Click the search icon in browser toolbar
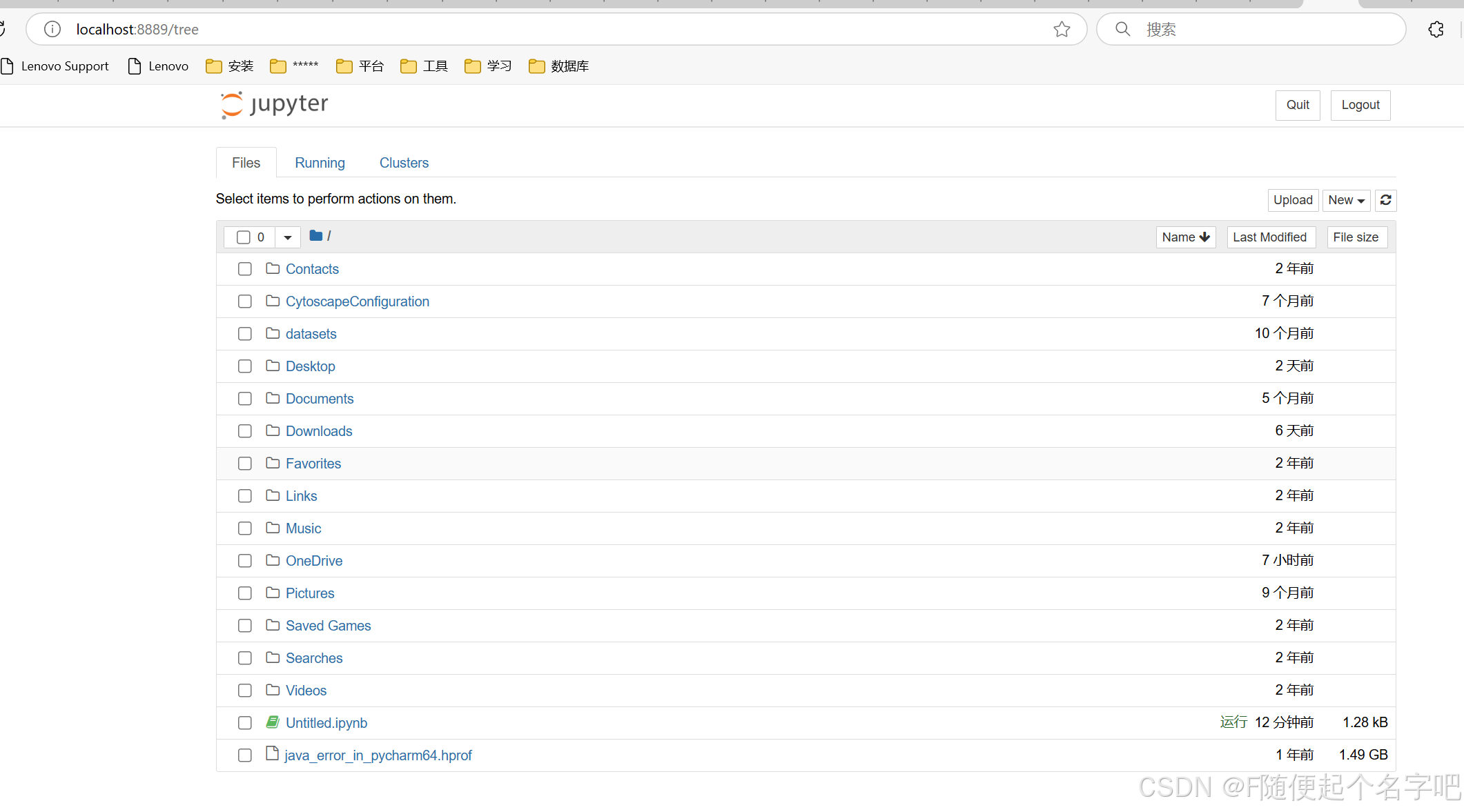Image resolution: width=1464 pixels, height=812 pixels. (x=1122, y=29)
